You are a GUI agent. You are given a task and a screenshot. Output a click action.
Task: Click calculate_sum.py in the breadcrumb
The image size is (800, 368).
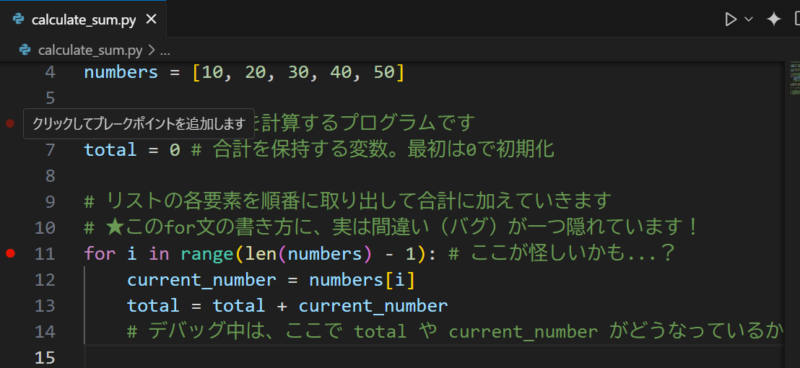click(x=90, y=50)
